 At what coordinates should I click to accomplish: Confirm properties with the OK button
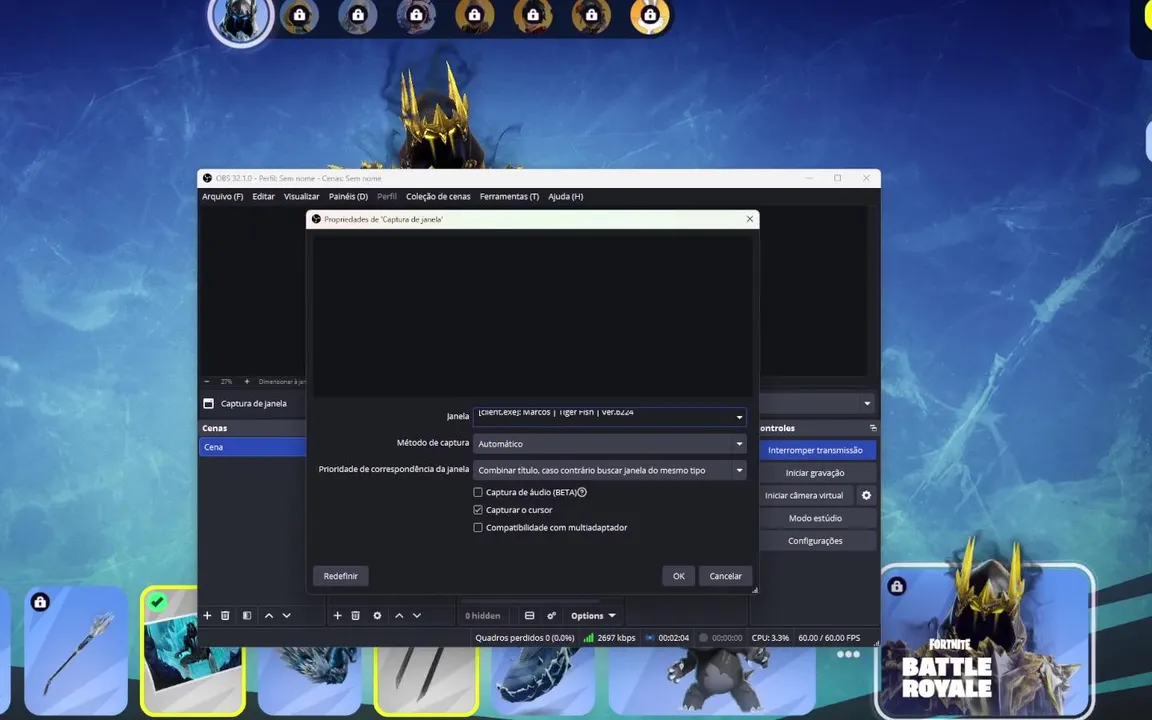[679, 576]
